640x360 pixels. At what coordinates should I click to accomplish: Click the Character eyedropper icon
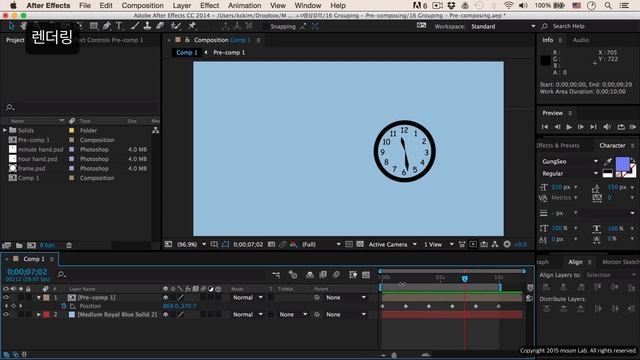click(x=608, y=162)
